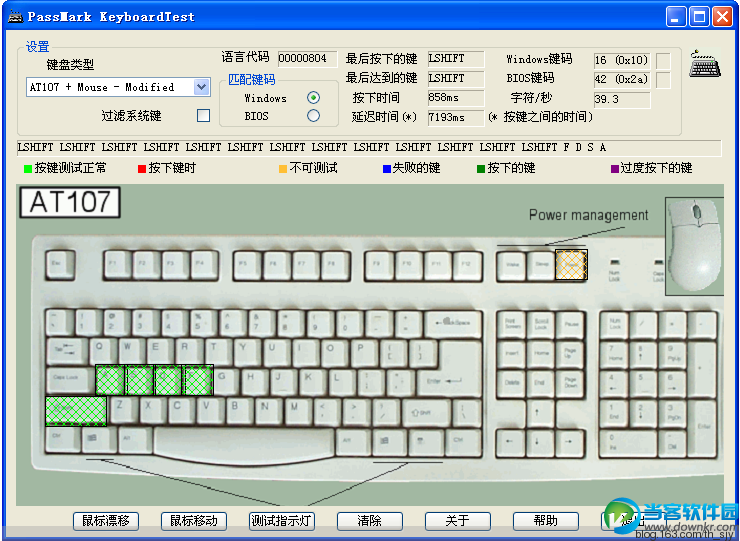Click the Delete key in the navigation cluster
This screenshot has width=740, height=541.
pos(511,383)
